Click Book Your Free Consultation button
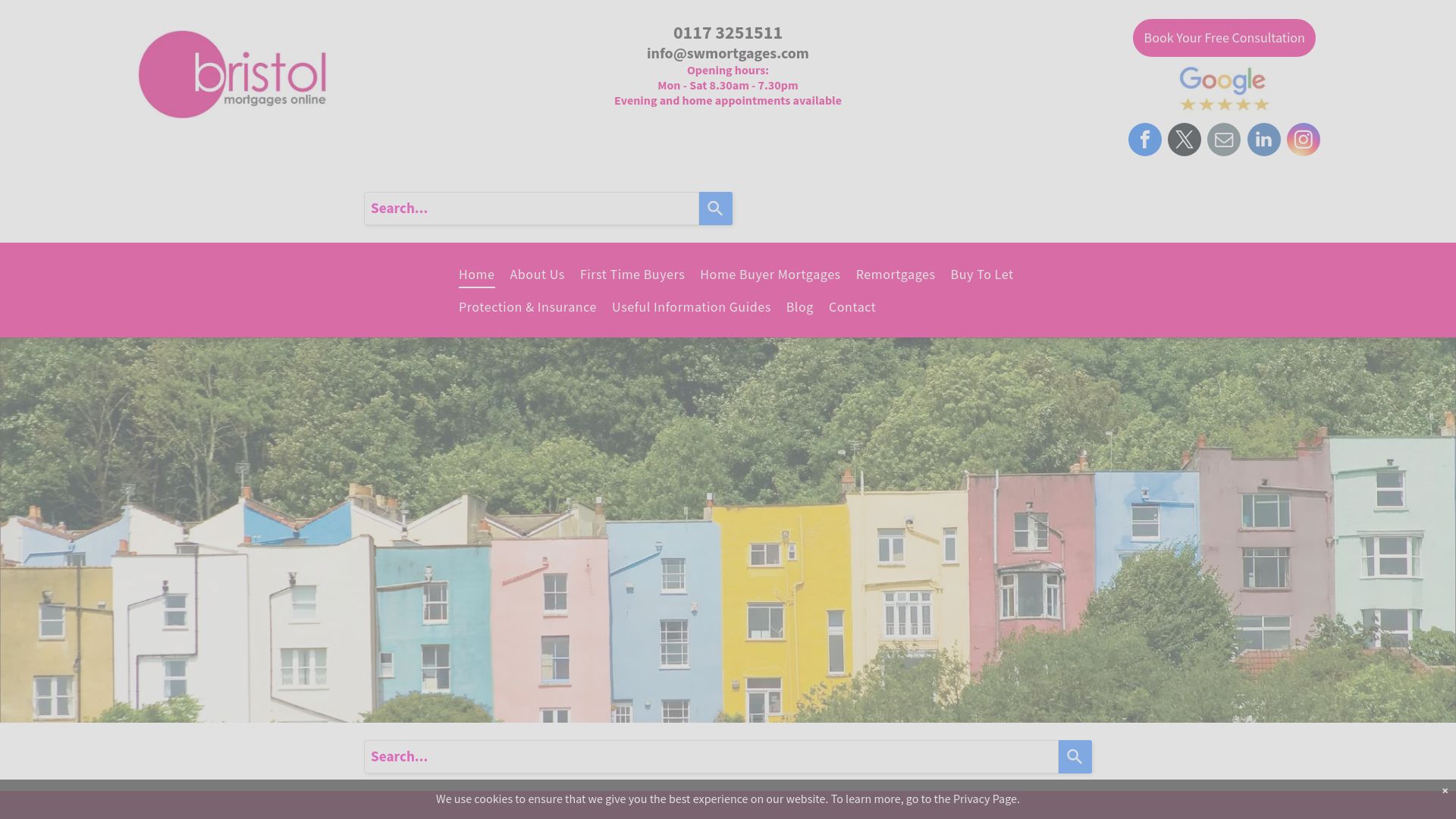 click(1224, 37)
